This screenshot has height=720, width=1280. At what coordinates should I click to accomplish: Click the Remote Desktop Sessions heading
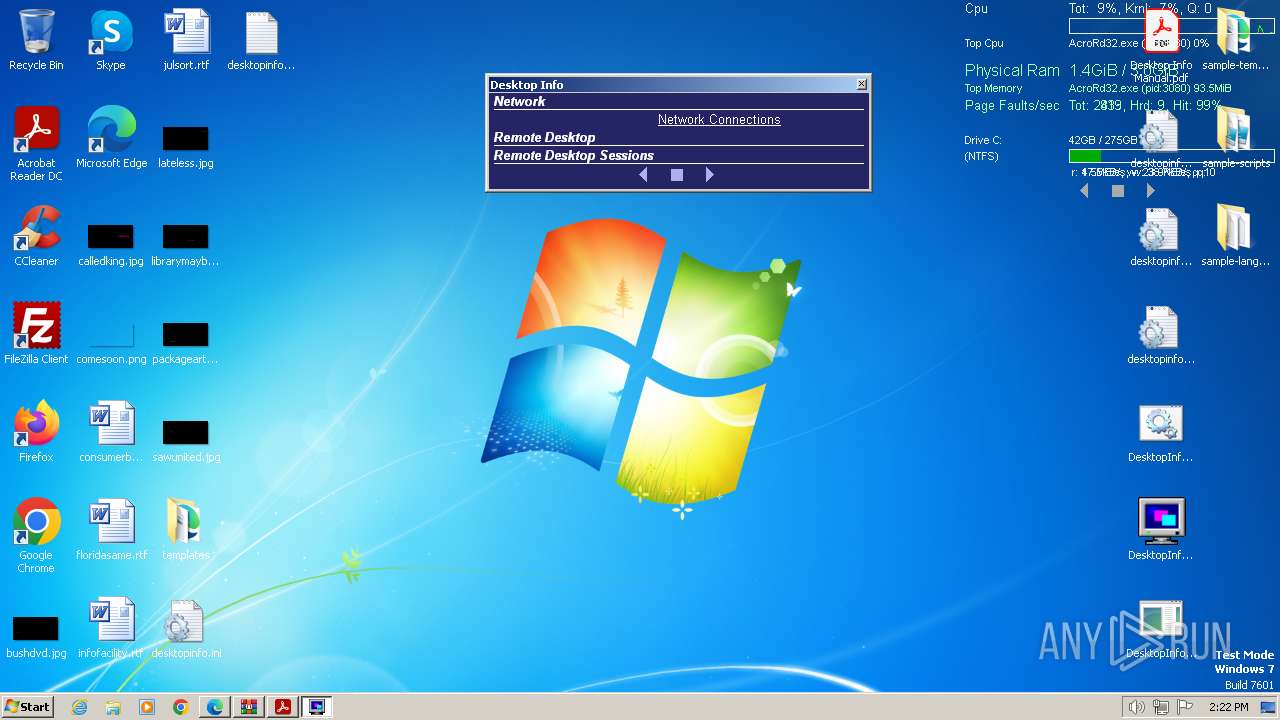click(573, 155)
